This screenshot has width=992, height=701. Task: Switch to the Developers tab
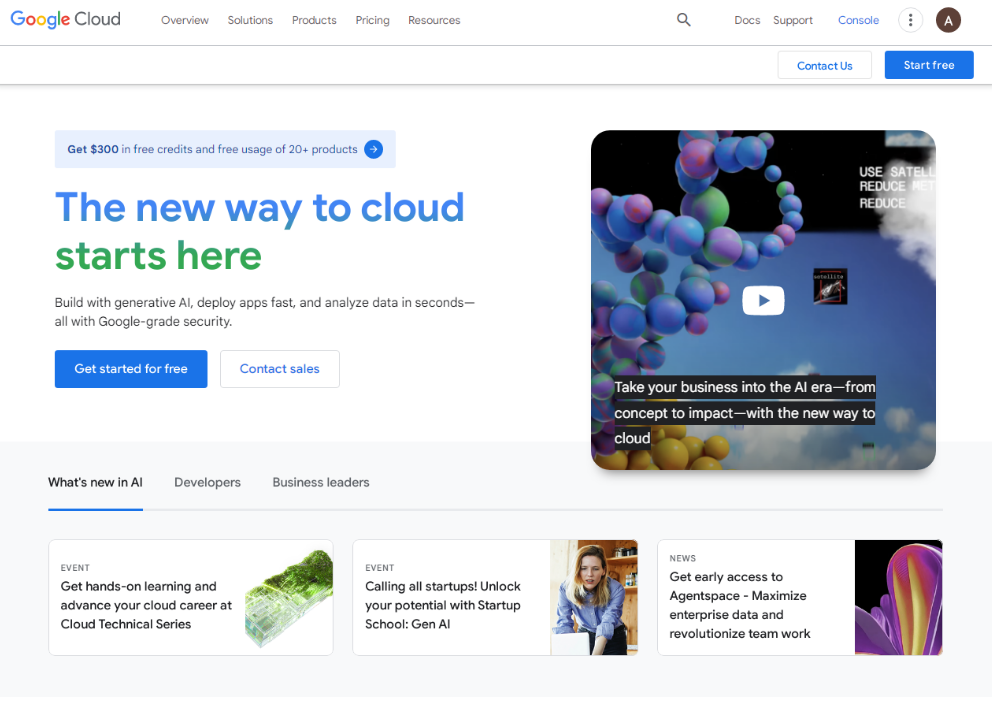click(x=207, y=482)
